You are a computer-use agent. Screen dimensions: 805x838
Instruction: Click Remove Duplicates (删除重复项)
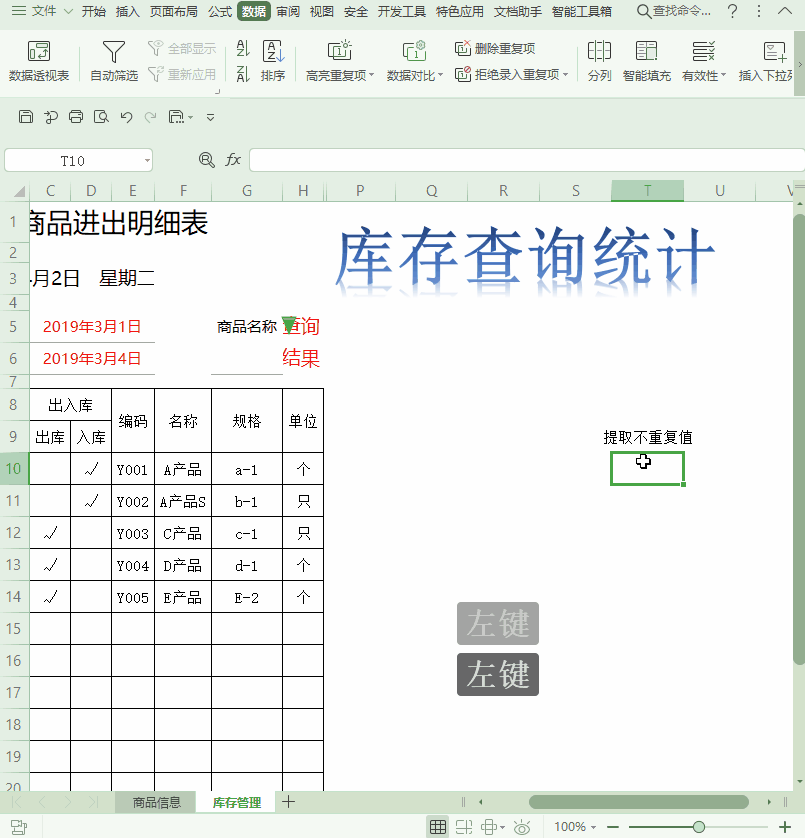pos(495,49)
